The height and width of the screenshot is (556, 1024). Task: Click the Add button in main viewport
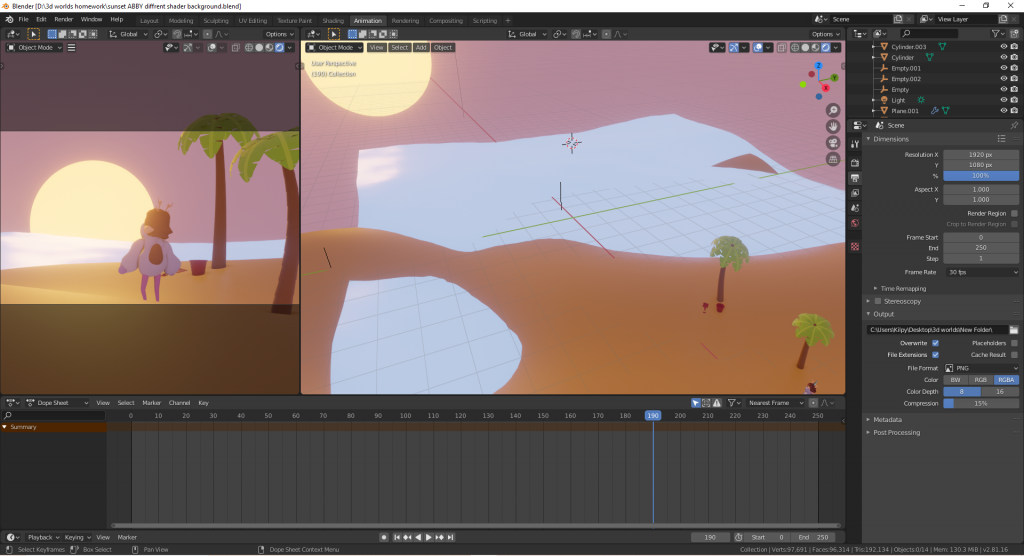421,48
